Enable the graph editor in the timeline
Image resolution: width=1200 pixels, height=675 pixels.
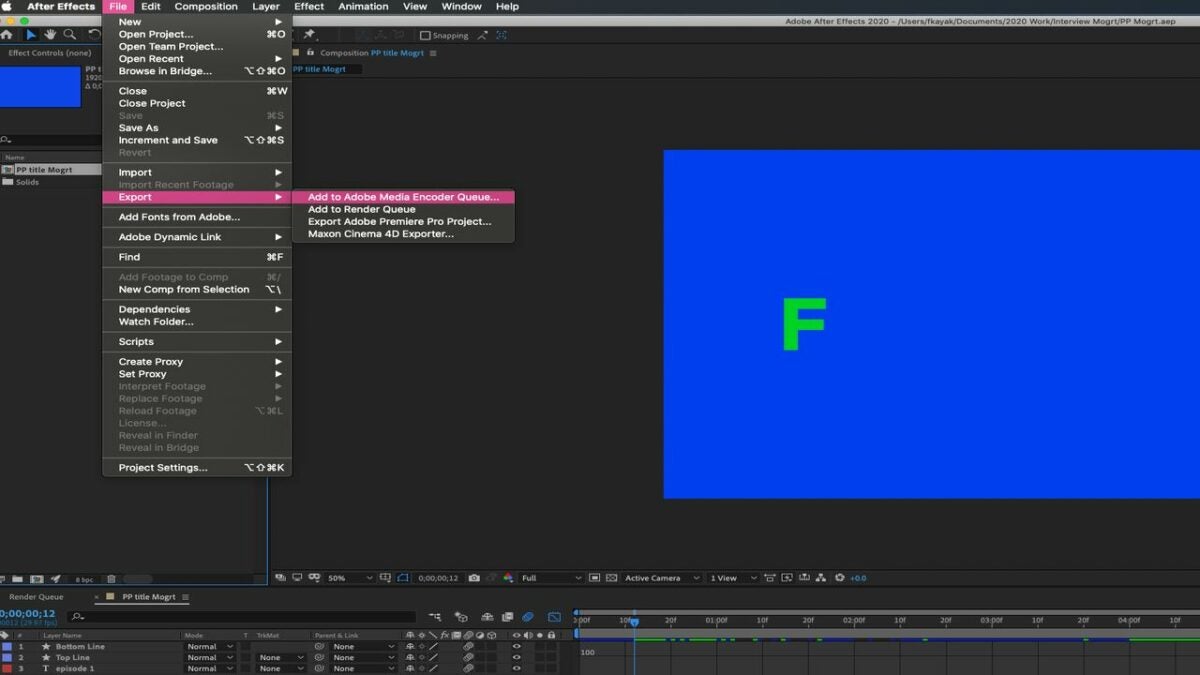(553, 617)
